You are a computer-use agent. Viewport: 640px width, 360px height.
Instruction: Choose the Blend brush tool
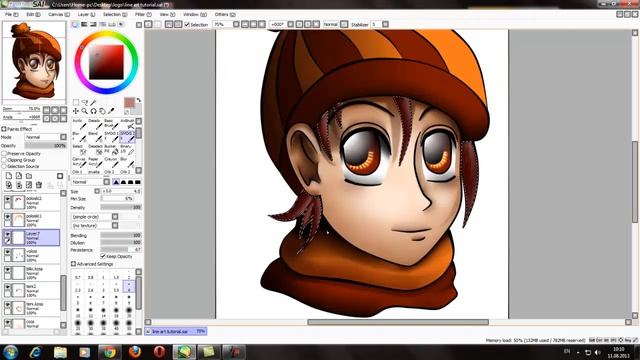(95, 137)
